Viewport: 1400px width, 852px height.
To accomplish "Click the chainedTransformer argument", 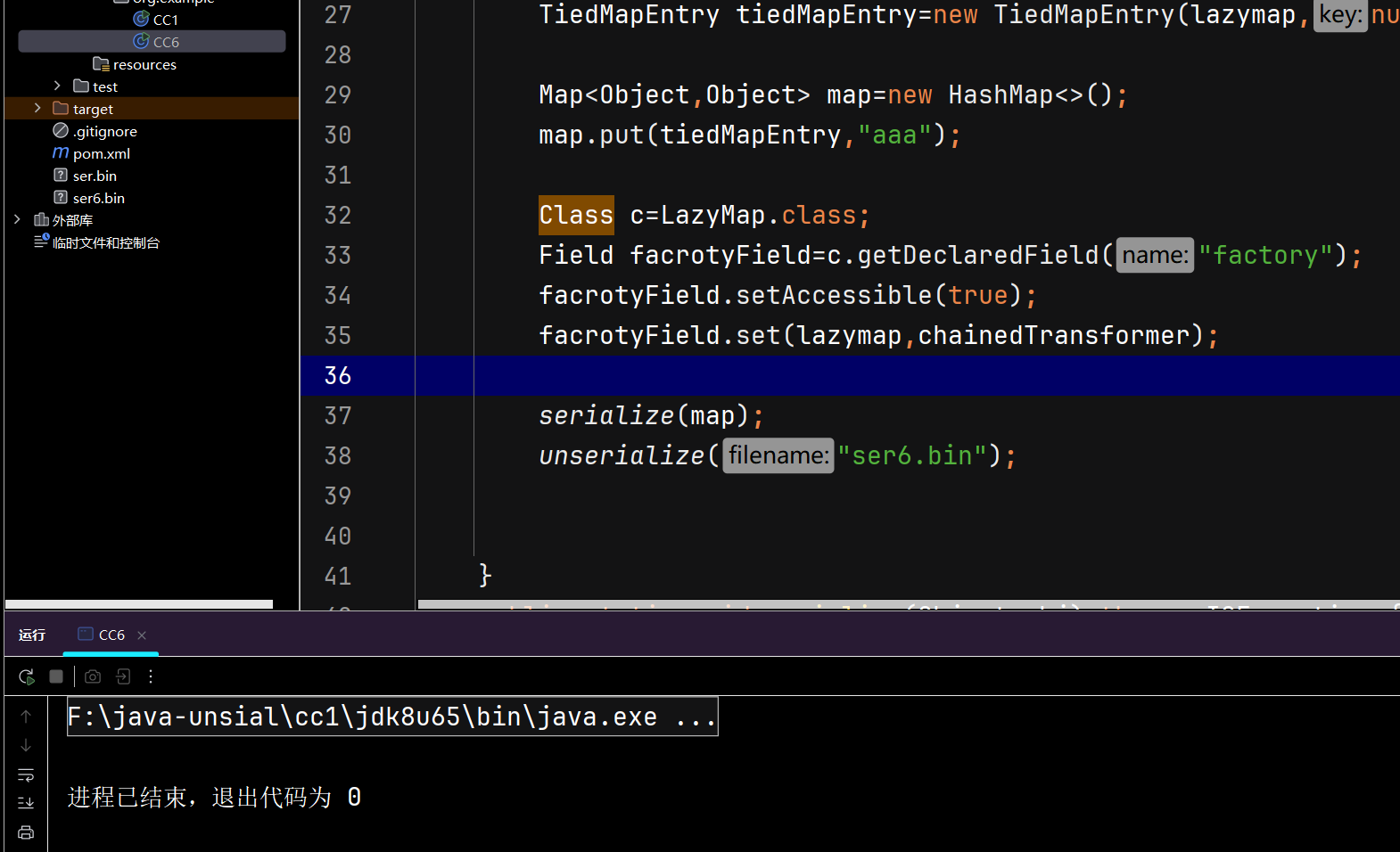I will coord(1054,336).
